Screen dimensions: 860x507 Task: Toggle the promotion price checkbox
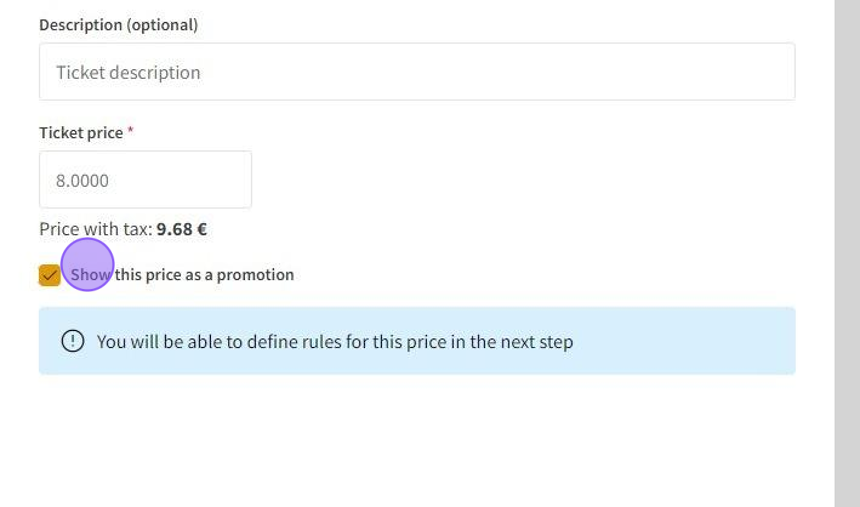click(x=49, y=275)
